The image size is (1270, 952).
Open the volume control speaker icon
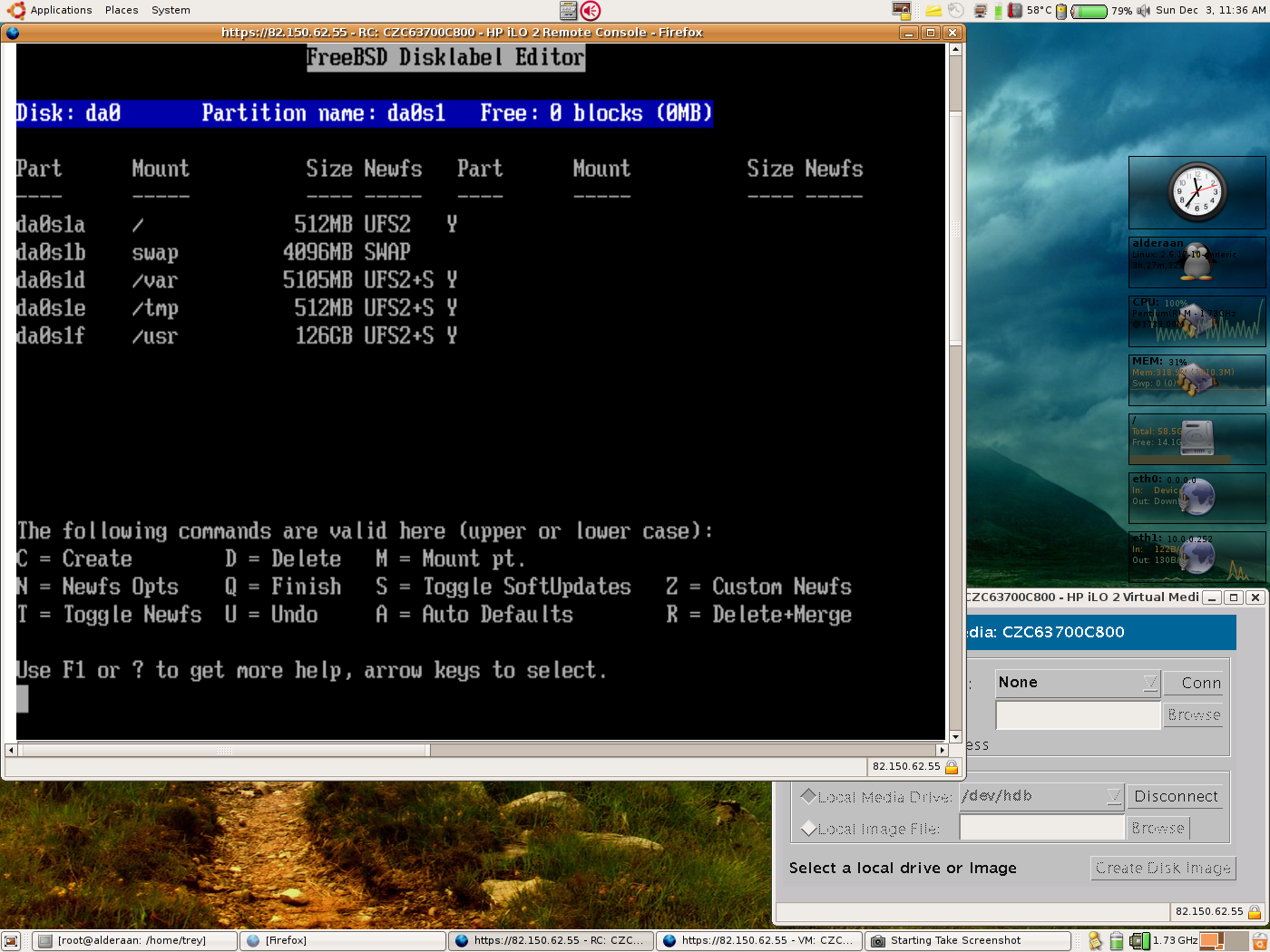(1143, 11)
